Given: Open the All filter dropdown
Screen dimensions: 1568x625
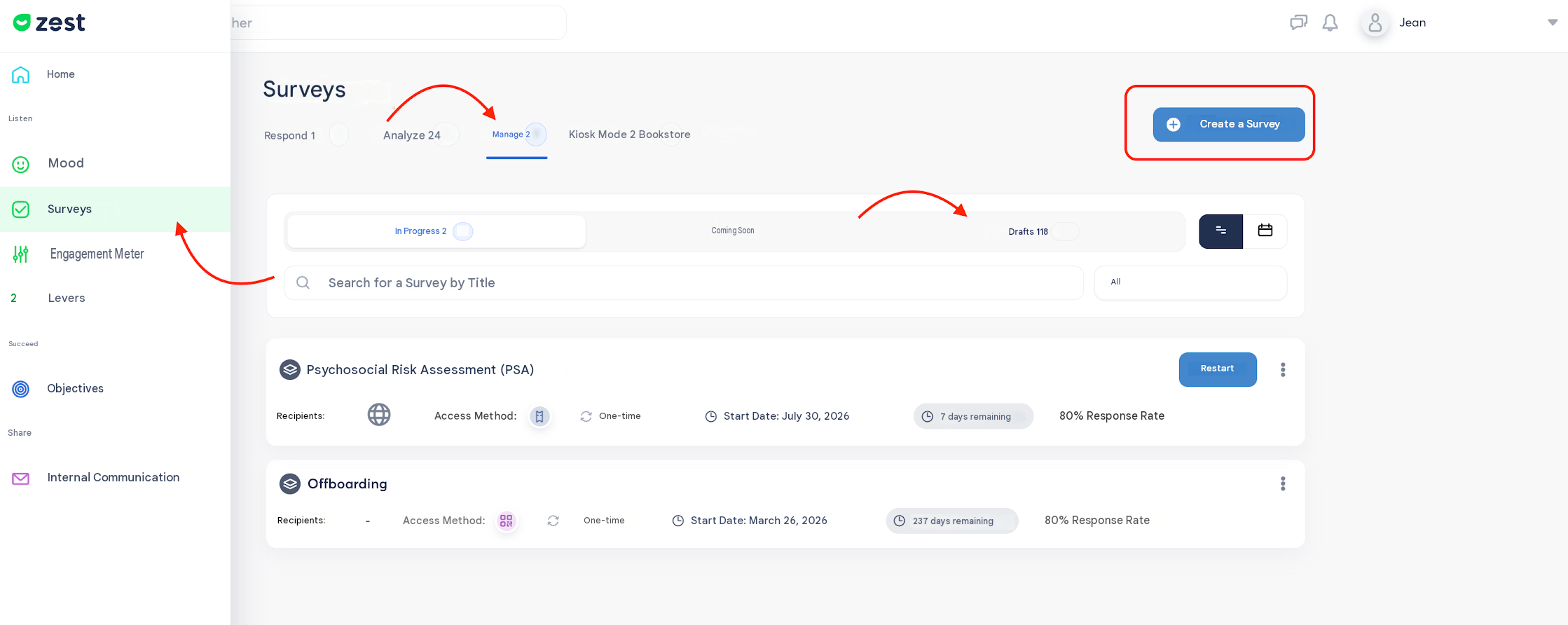Looking at the screenshot, I should tap(1190, 282).
